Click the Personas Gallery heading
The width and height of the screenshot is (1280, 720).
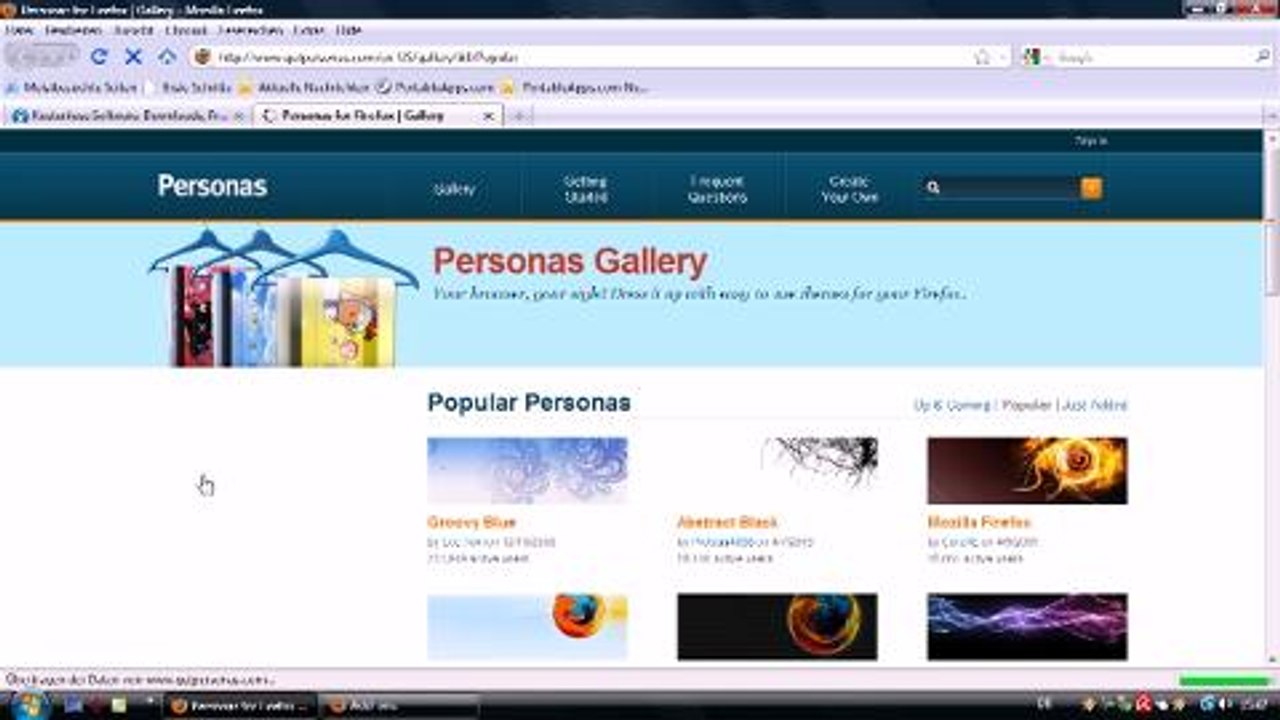[x=570, y=262]
